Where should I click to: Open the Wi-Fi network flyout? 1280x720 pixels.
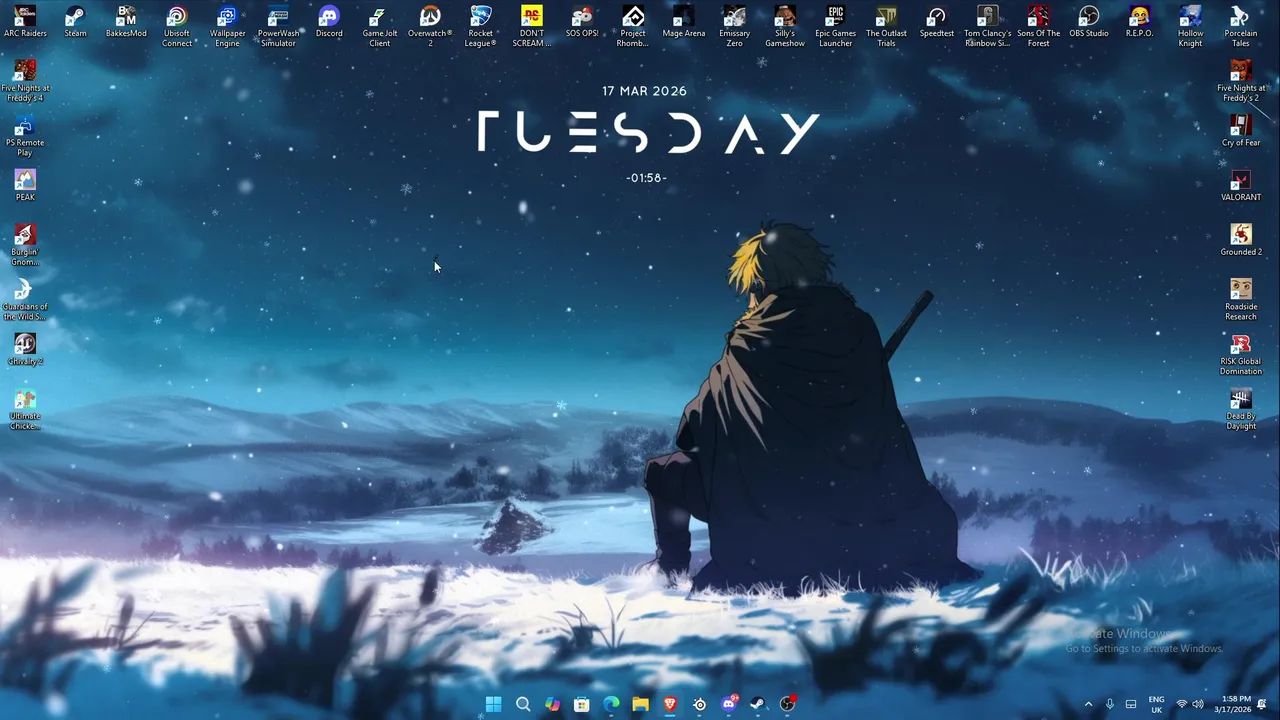click(1182, 704)
